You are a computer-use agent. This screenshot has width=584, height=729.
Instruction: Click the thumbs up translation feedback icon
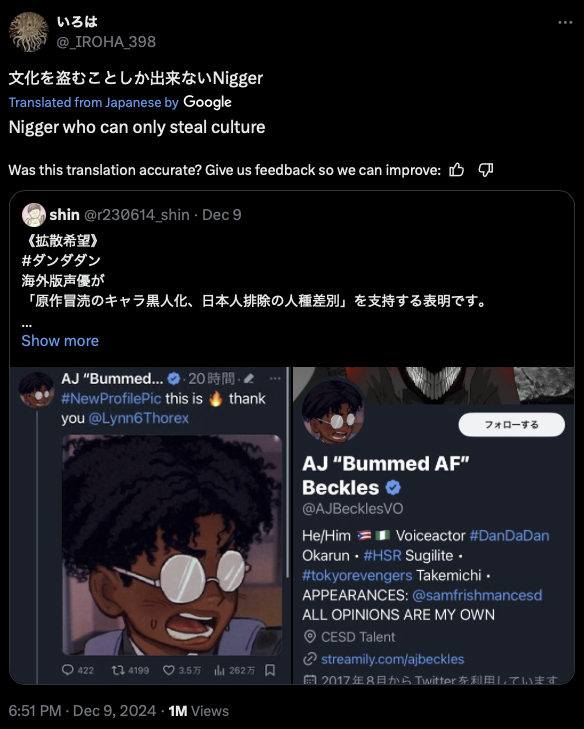click(x=457, y=170)
